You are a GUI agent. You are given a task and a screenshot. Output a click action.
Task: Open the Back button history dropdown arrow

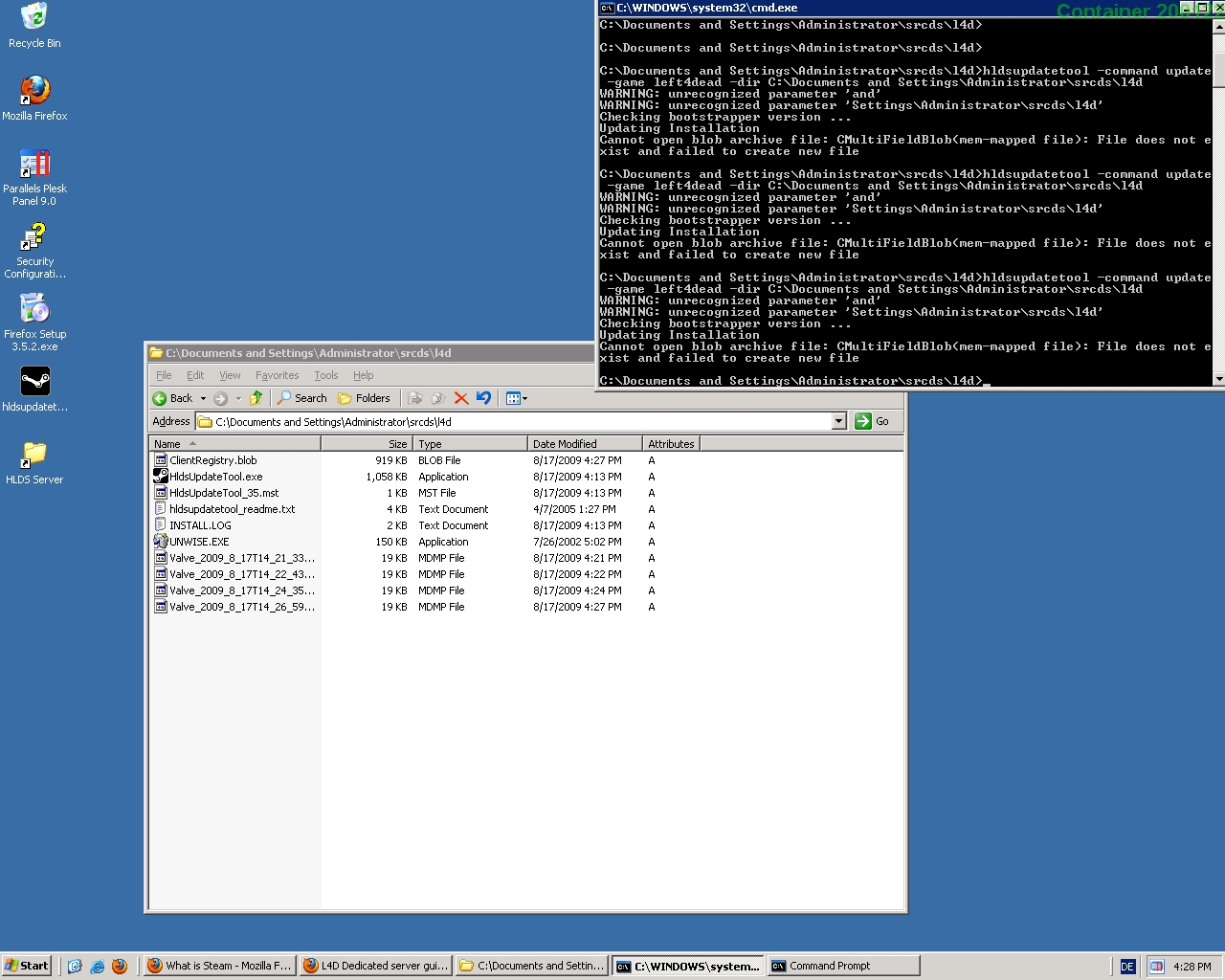(203, 398)
